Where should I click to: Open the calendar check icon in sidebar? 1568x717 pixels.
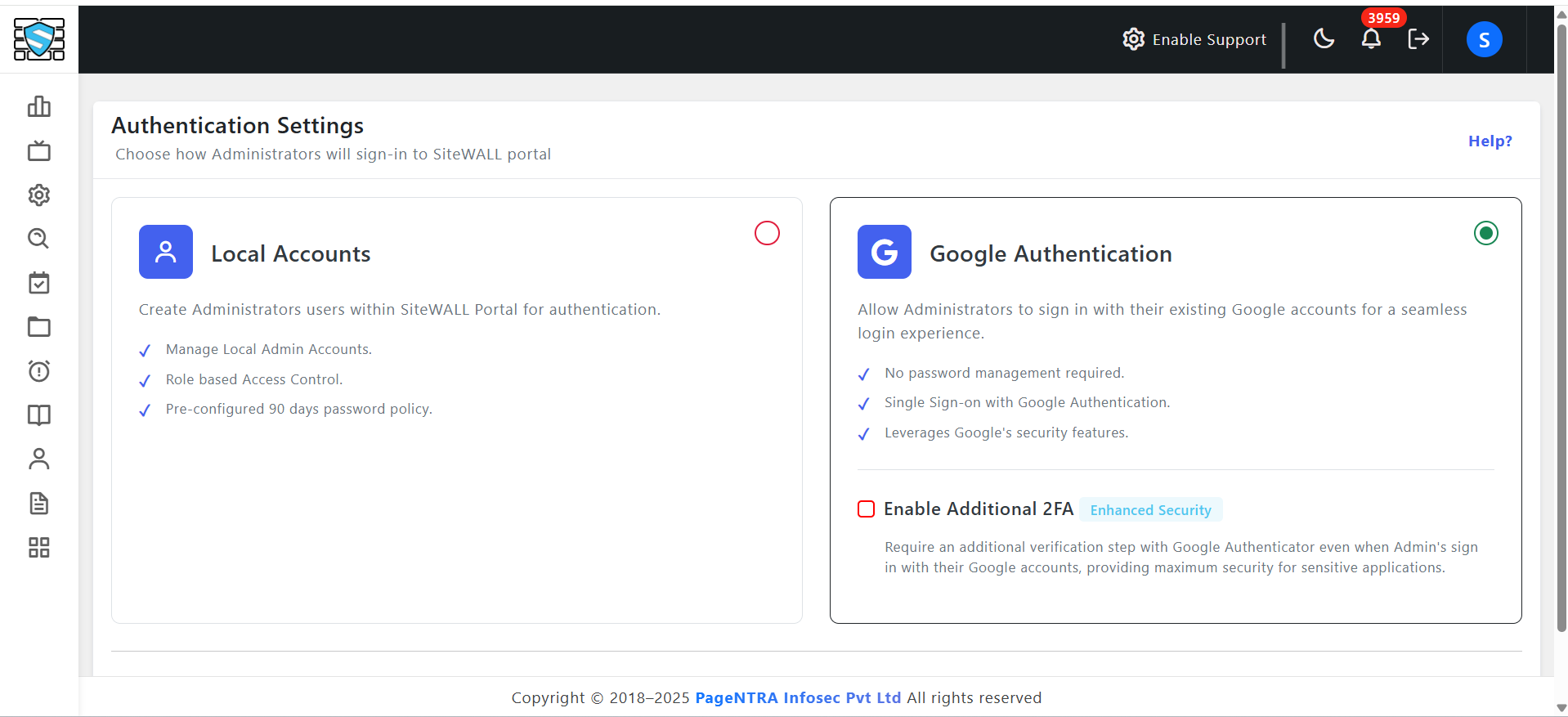click(x=39, y=283)
